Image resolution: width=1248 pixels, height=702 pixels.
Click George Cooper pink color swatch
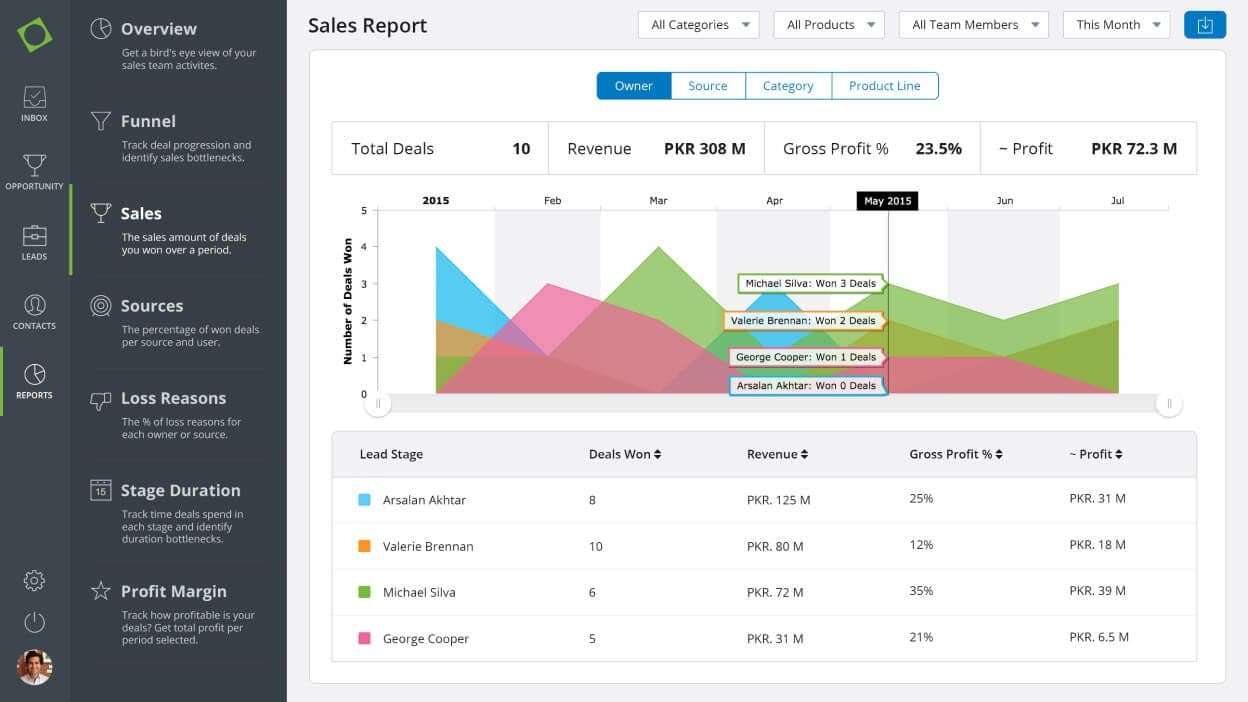[x=365, y=638]
